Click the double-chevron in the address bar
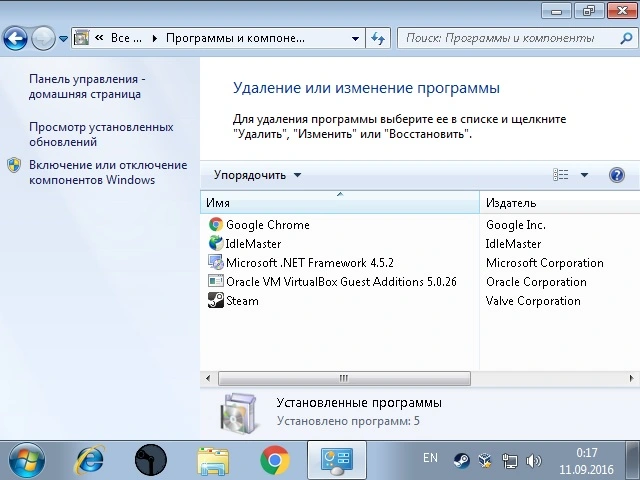The height and width of the screenshot is (480, 640). [99, 38]
